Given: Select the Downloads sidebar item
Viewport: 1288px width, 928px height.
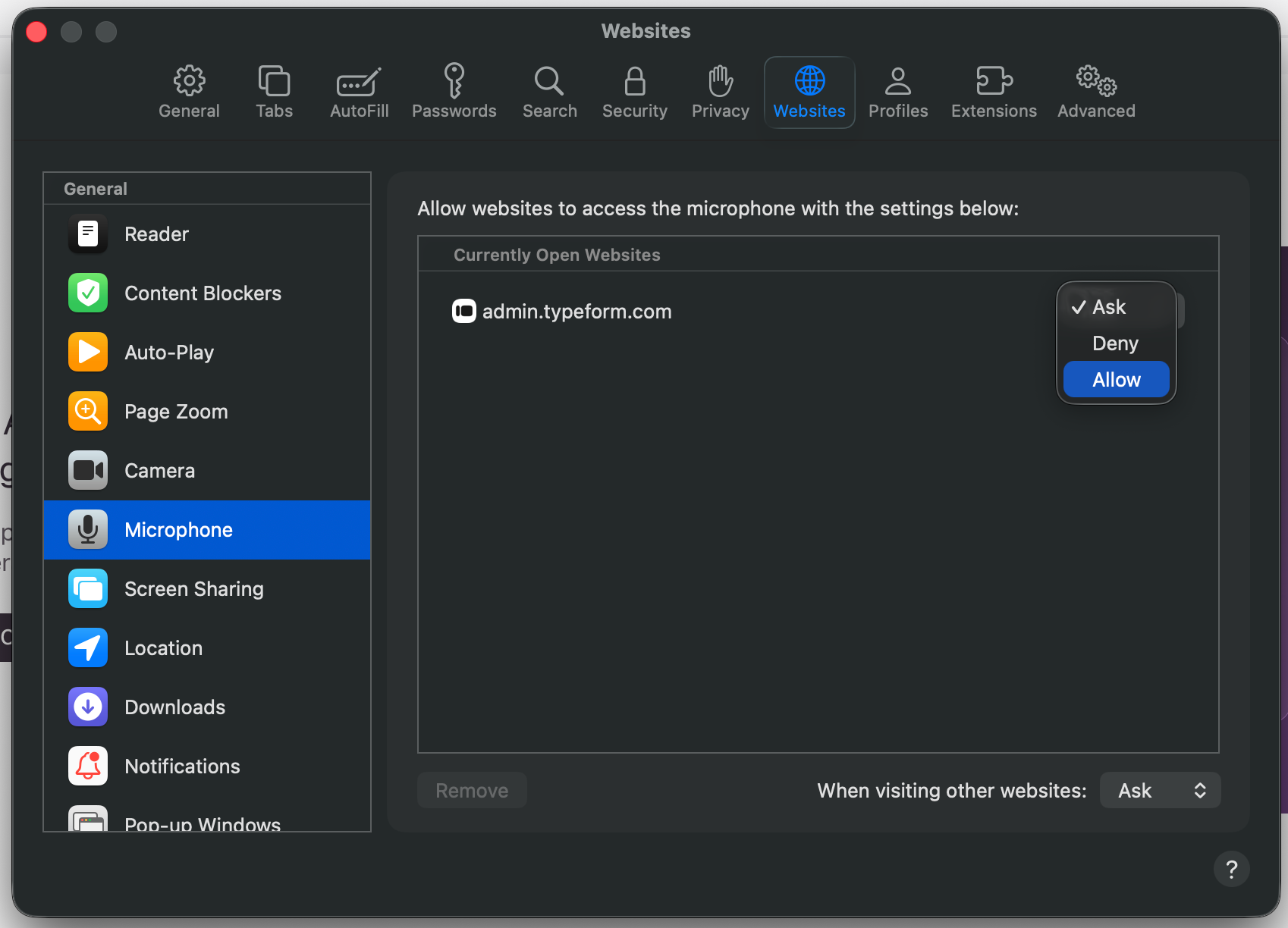Looking at the screenshot, I should pyautogui.click(x=207, y=707).
